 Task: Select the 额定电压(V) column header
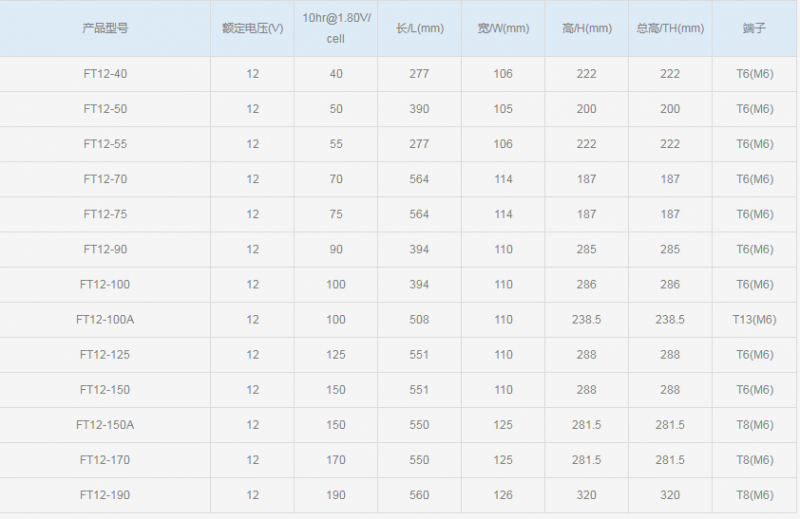click(252, 28)
